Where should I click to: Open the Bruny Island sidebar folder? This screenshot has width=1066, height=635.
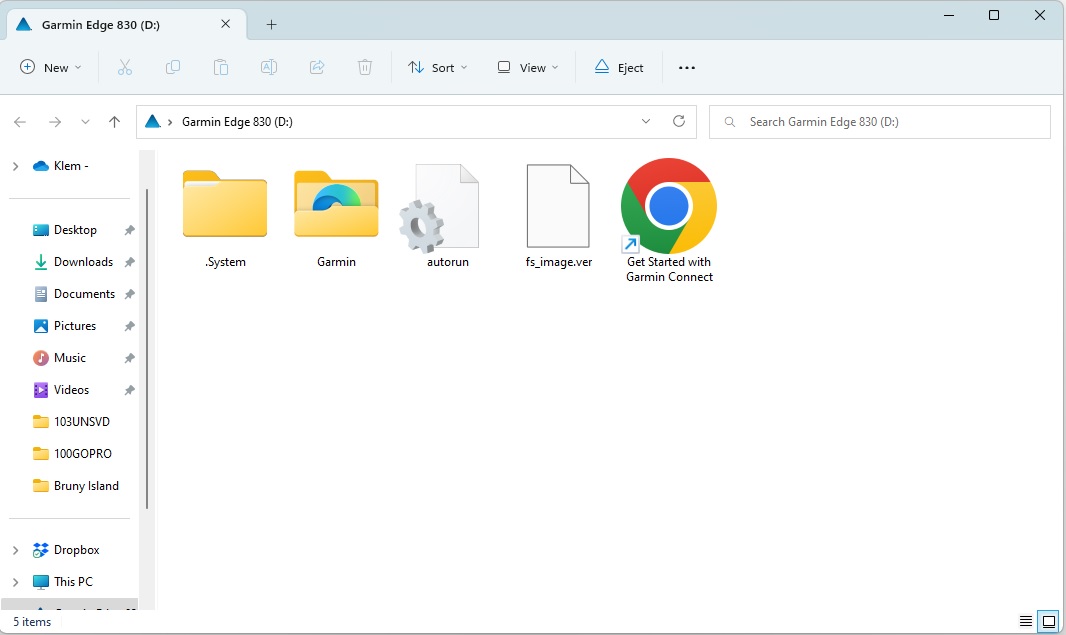pyautogui.click(x=86, y=486)
